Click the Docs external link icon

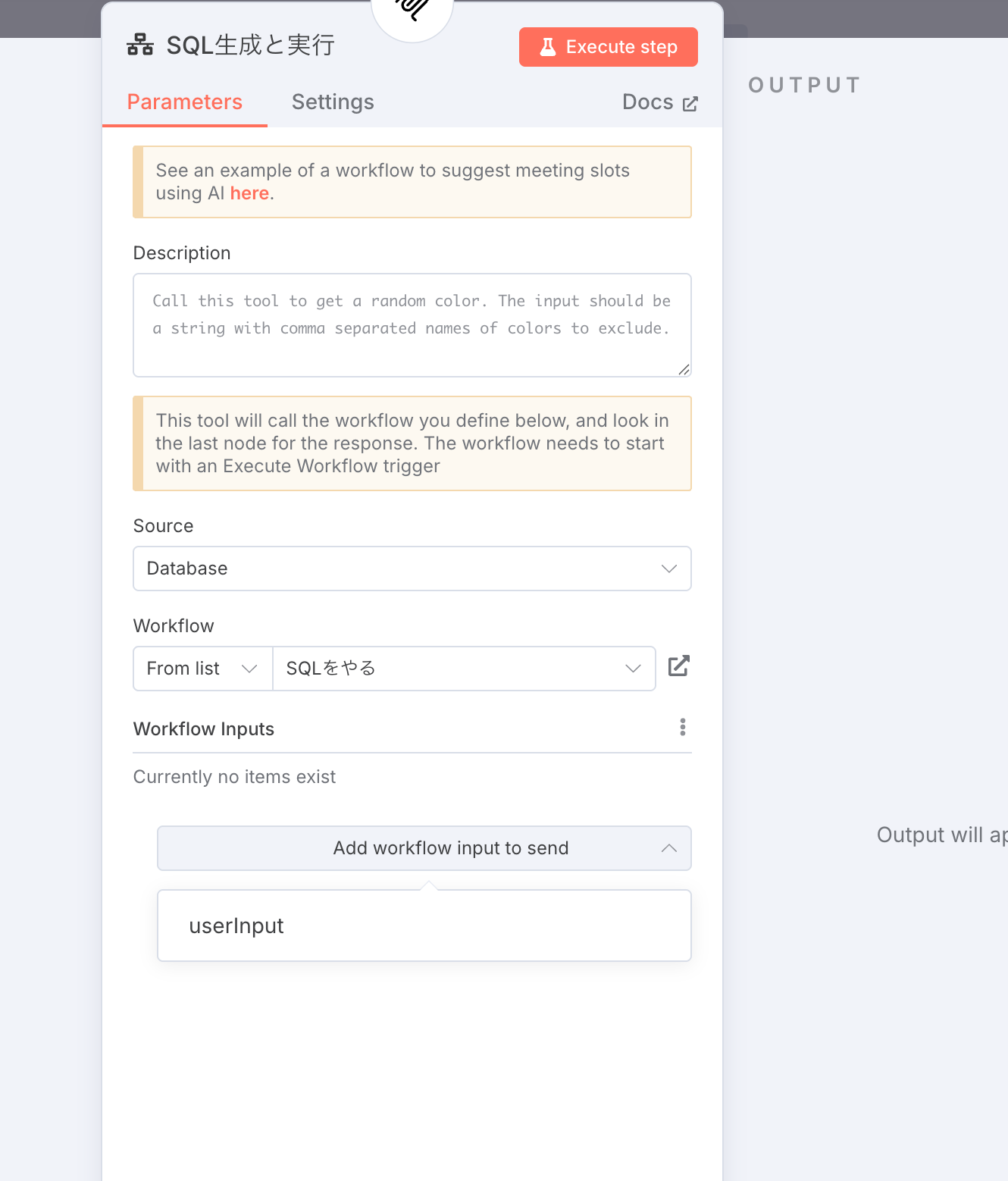pyautogui.click(x=690, y=104)
